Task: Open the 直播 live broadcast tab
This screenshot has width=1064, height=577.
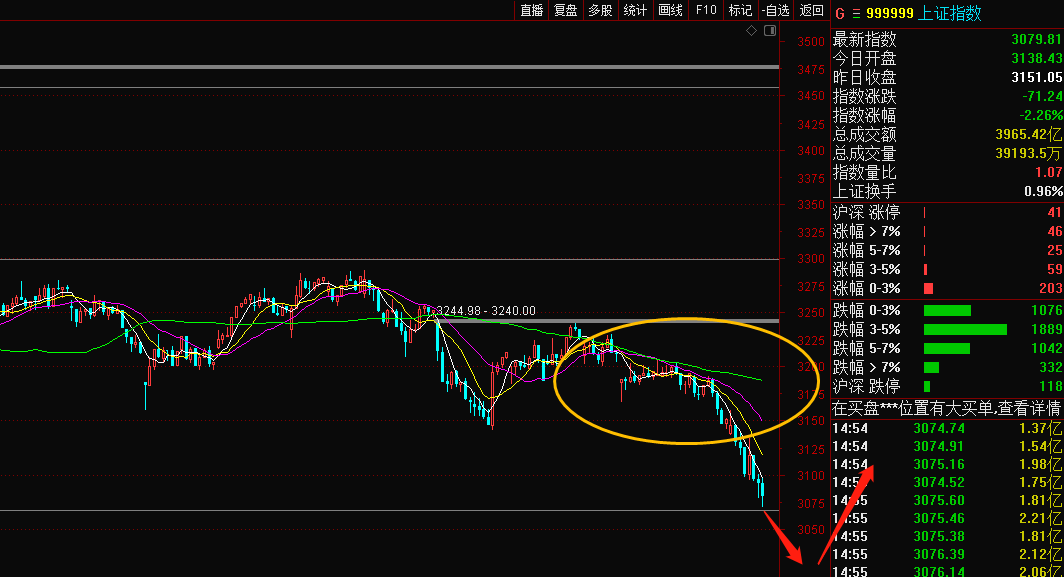Action: tap(532, 10)
